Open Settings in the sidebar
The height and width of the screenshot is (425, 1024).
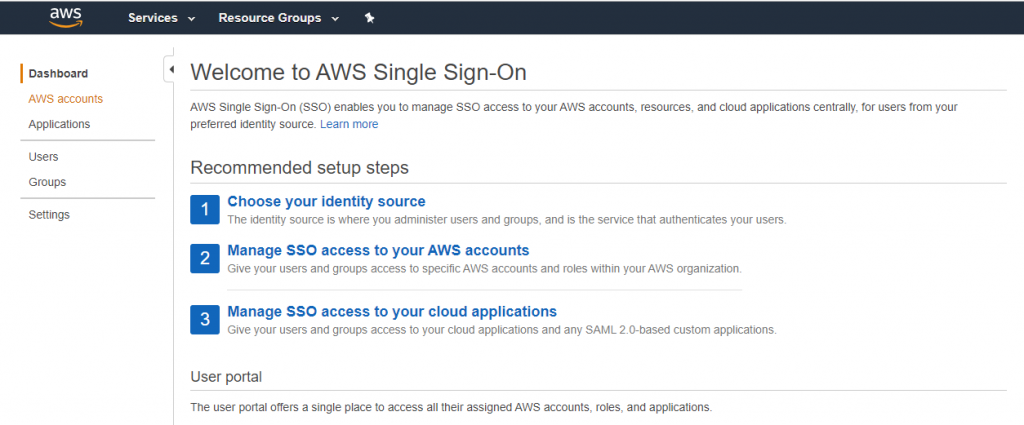click(x=49, y=215)
